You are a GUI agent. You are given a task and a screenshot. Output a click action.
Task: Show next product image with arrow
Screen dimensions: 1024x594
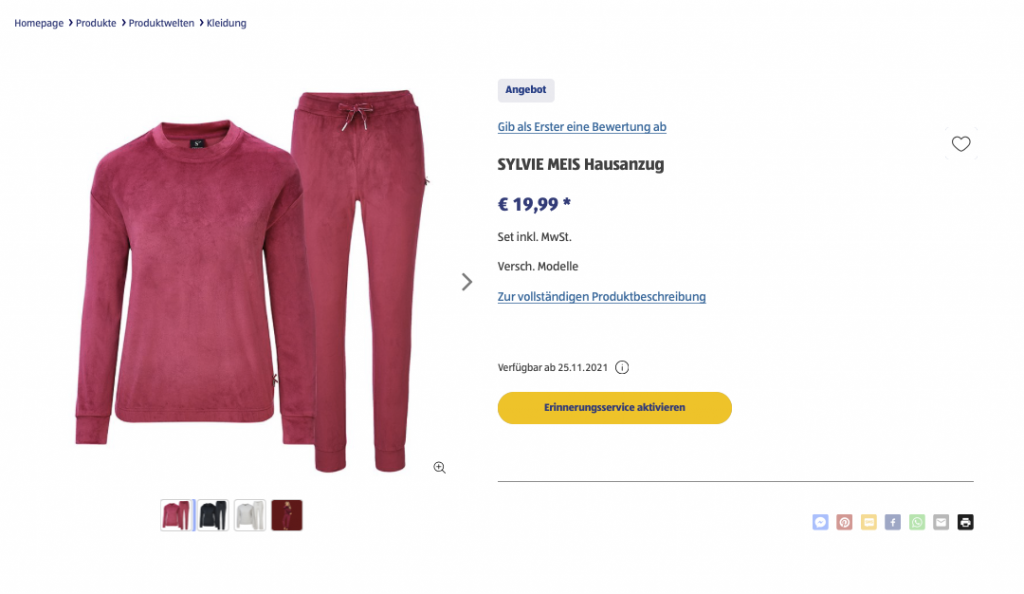[x=466, y=282]
